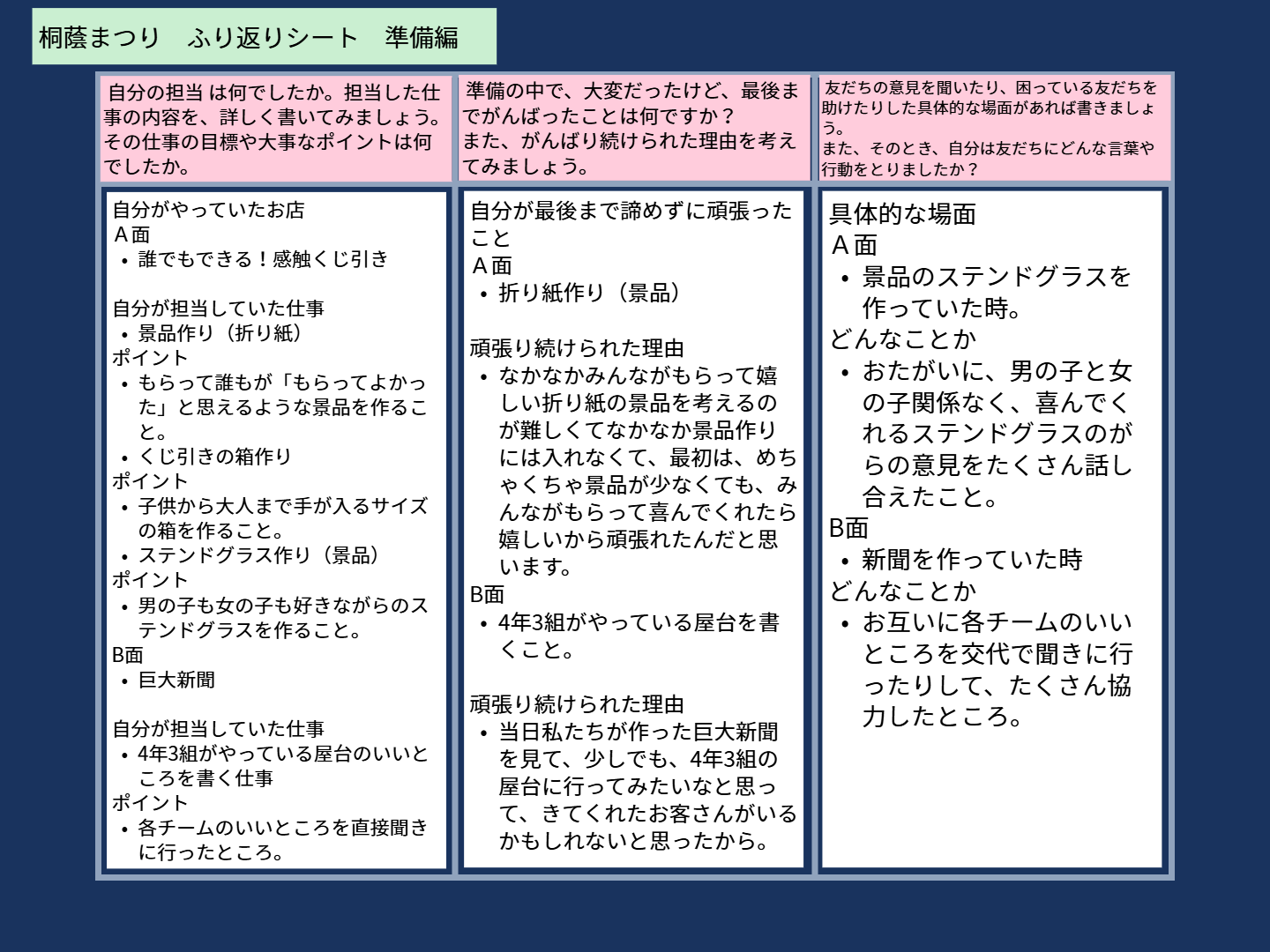Place cursor in bullet 誰でもできる！感触くじ引き

pyautogui.click(x=263, y=259)
